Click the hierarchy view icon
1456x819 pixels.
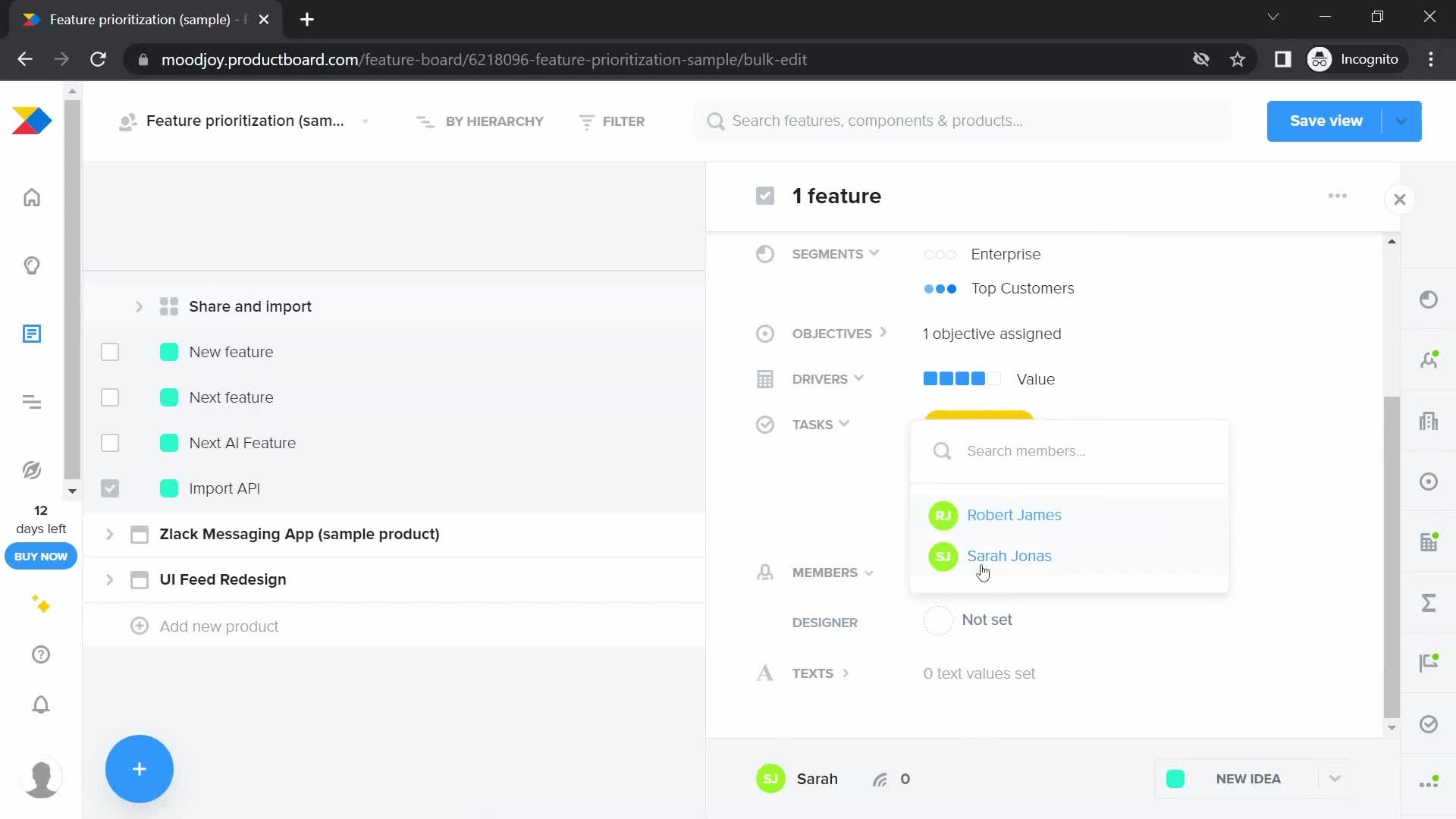[x=425, y=121]
